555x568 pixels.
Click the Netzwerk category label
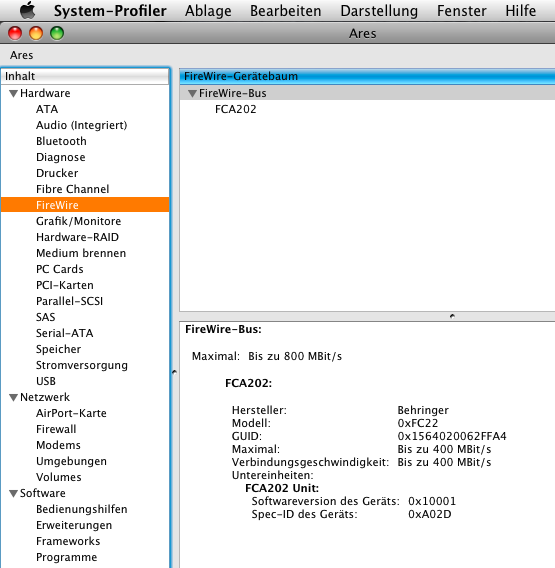coord(45,397)
